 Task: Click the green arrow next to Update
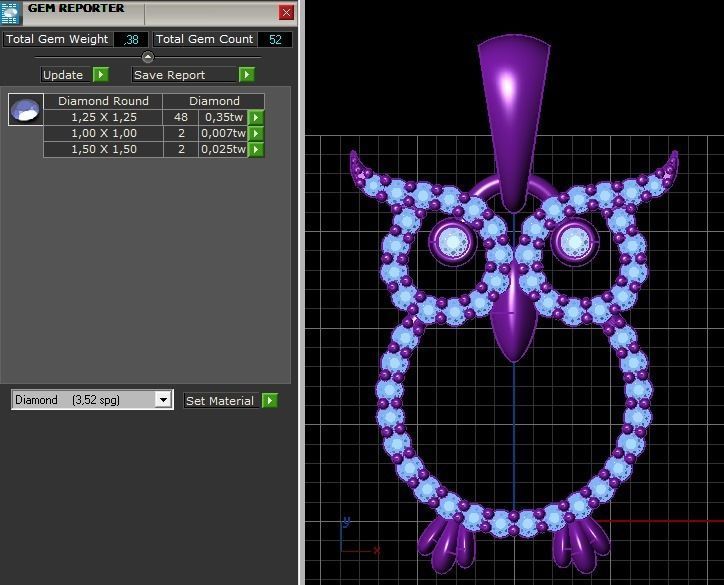pos(101,74)
